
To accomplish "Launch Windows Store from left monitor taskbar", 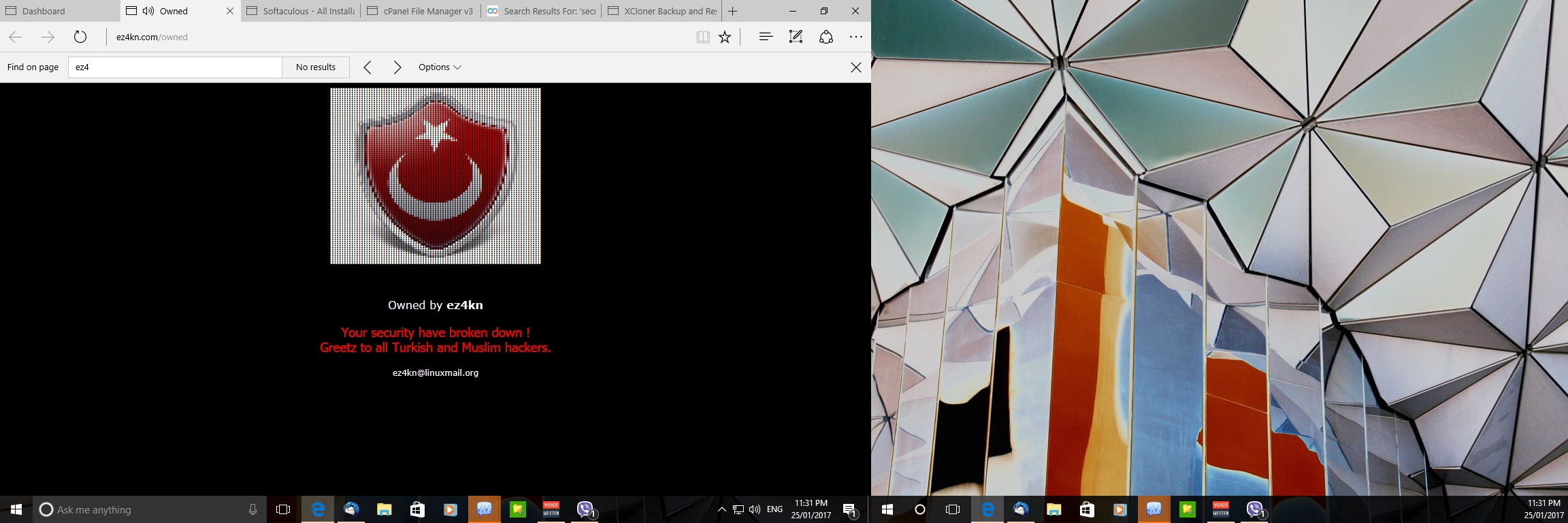I will (417, 509).
